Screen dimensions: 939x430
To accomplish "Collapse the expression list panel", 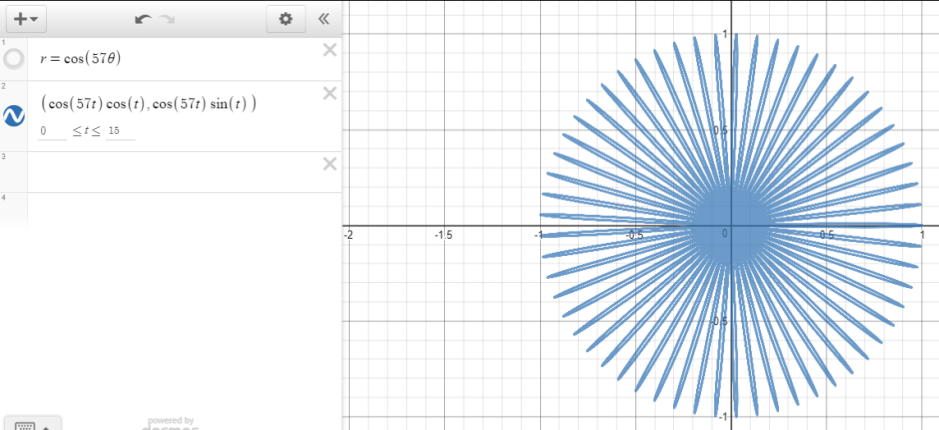I will [x=323, y=18].
